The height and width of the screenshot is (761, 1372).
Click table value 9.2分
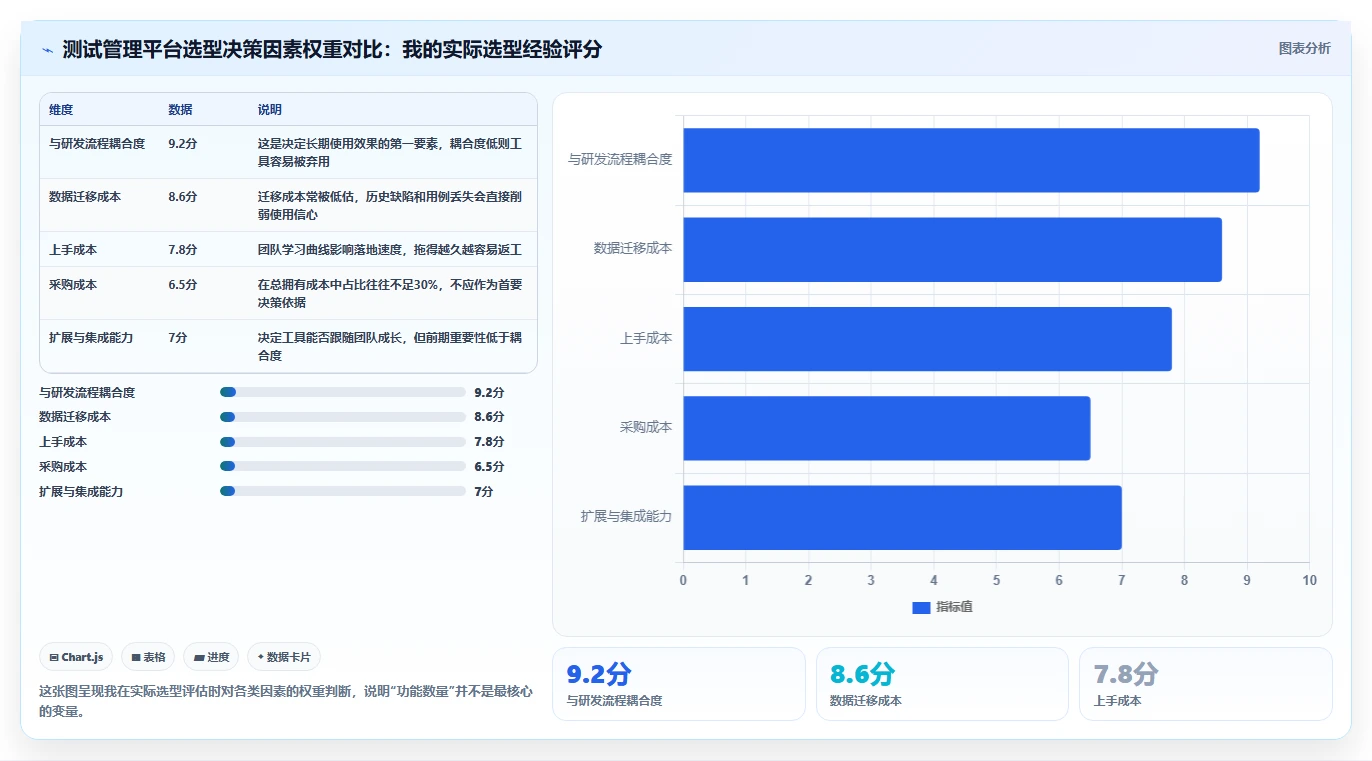pos(183,144)
